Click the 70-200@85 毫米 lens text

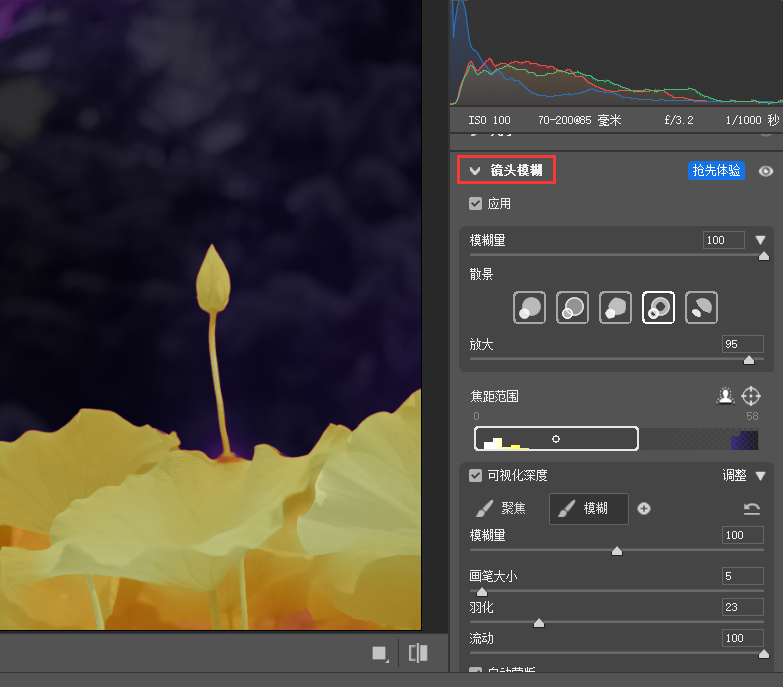(x=580, y=120)
